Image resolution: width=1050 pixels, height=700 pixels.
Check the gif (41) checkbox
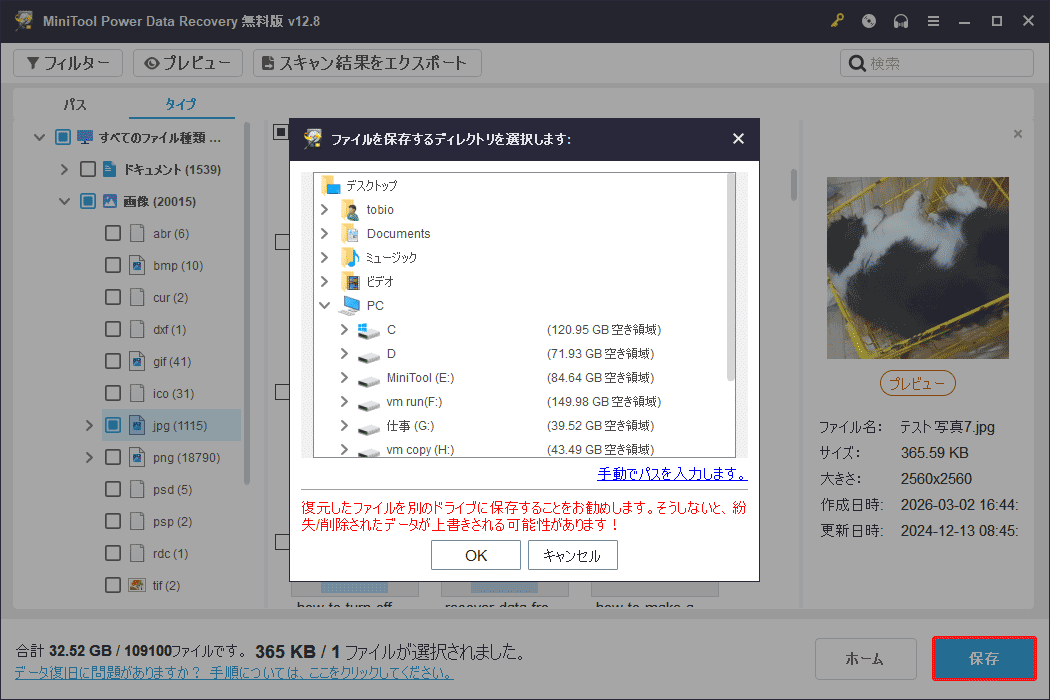pyautogui.click(x=113, y=362)
